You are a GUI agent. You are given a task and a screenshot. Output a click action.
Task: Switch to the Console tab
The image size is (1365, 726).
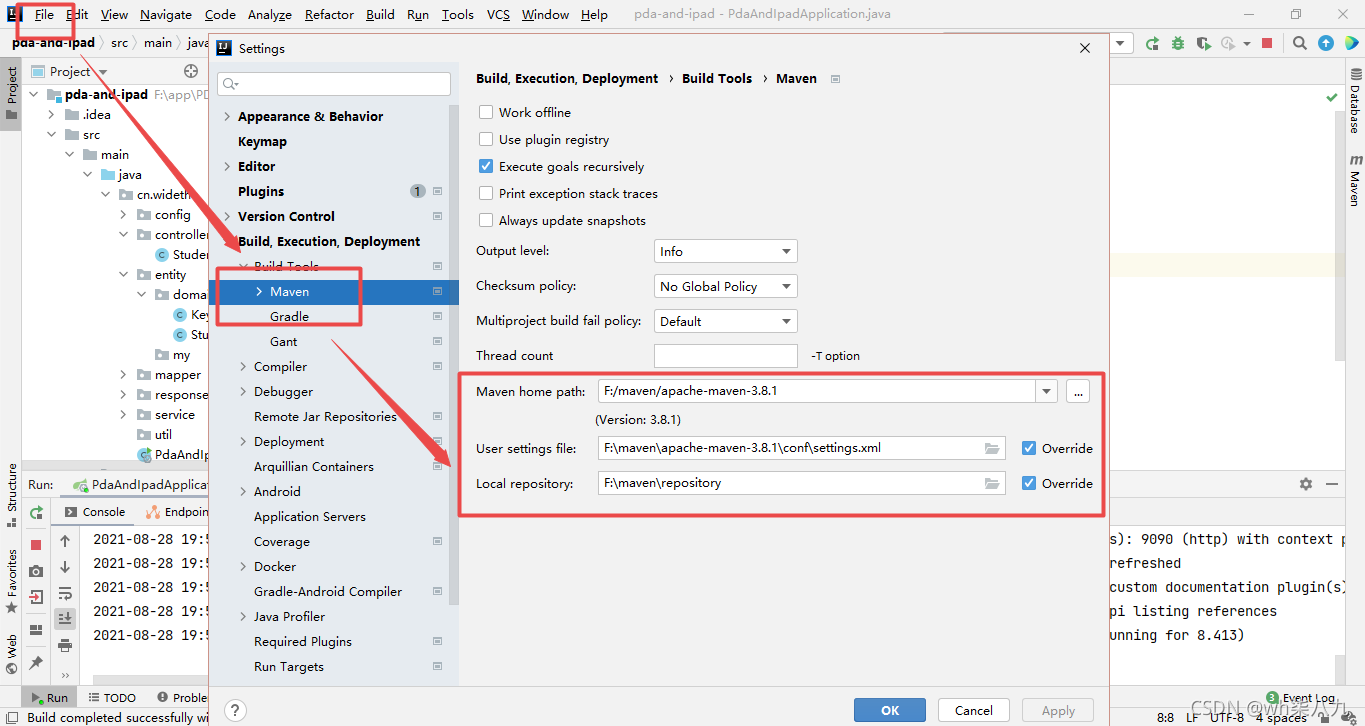click(x=95, y=512)
